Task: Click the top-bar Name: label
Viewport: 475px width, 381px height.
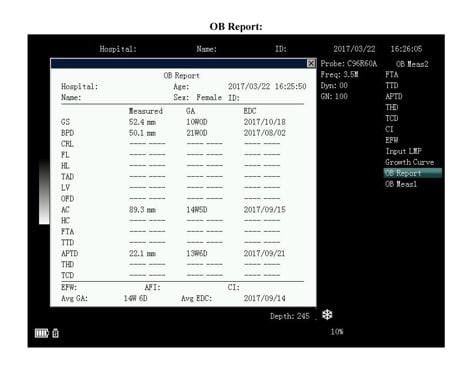Action: point(207,49)
